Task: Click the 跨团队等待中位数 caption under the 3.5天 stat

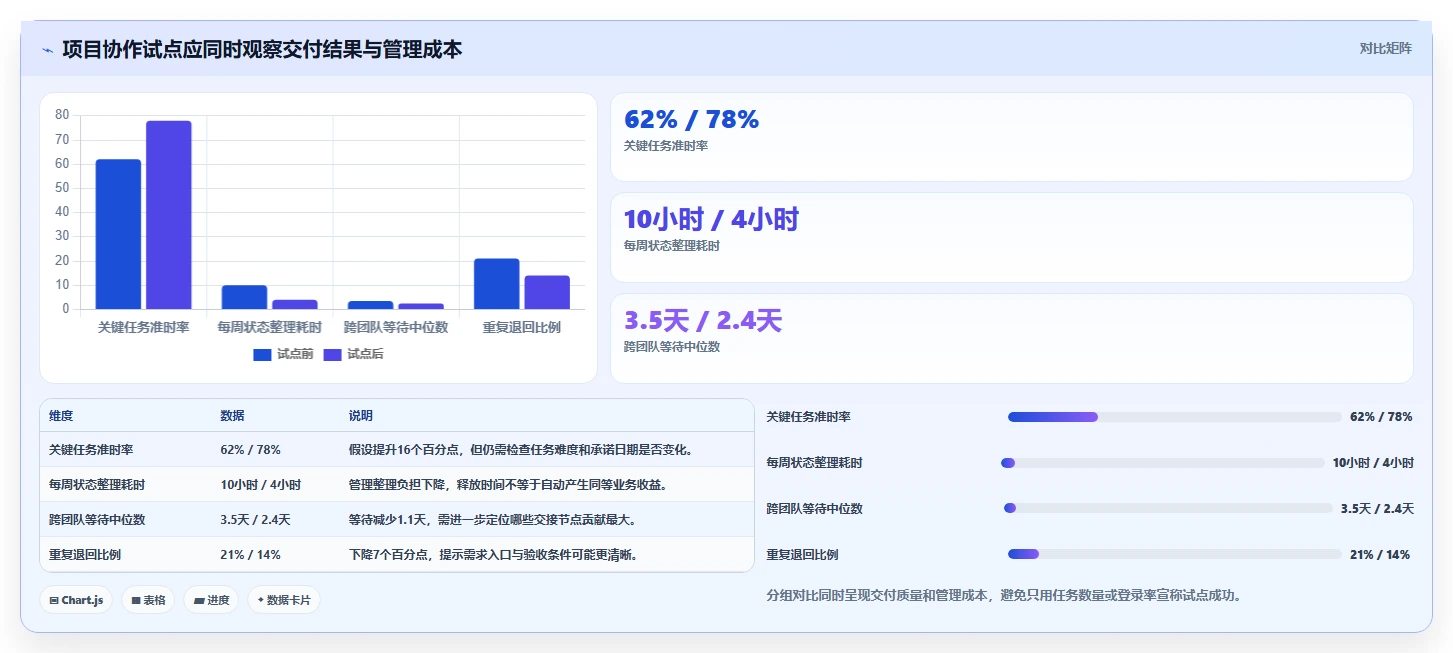Action: (x=672, y=347)
